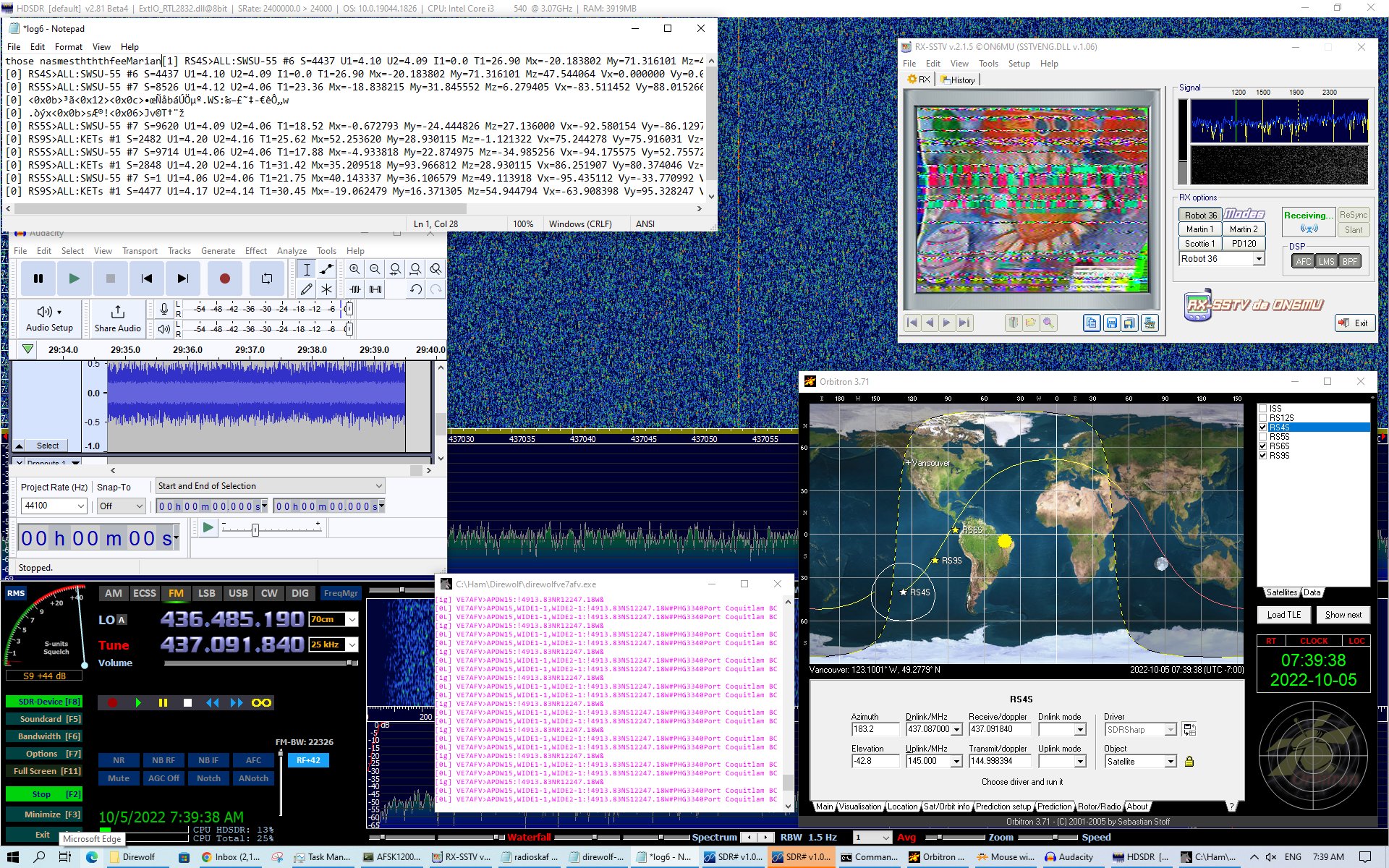The image size is (1389, 868).
Task: Uncheck the RS6S satellite in Orbitron
Action: click(x=1262, y=446)
